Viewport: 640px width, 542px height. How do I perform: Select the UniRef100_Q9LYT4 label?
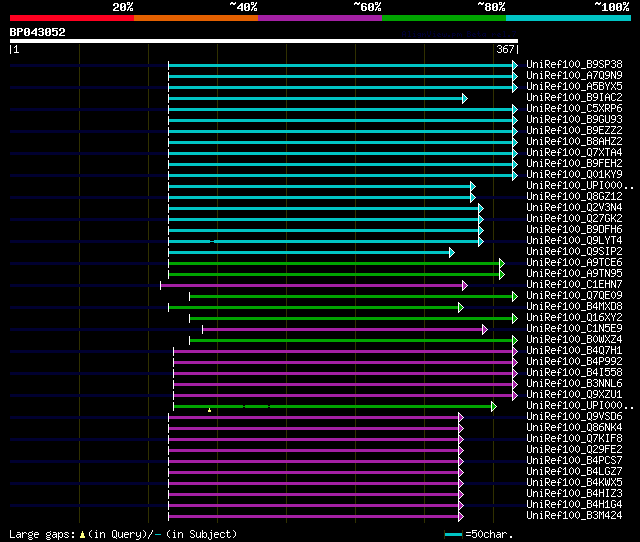574,241
